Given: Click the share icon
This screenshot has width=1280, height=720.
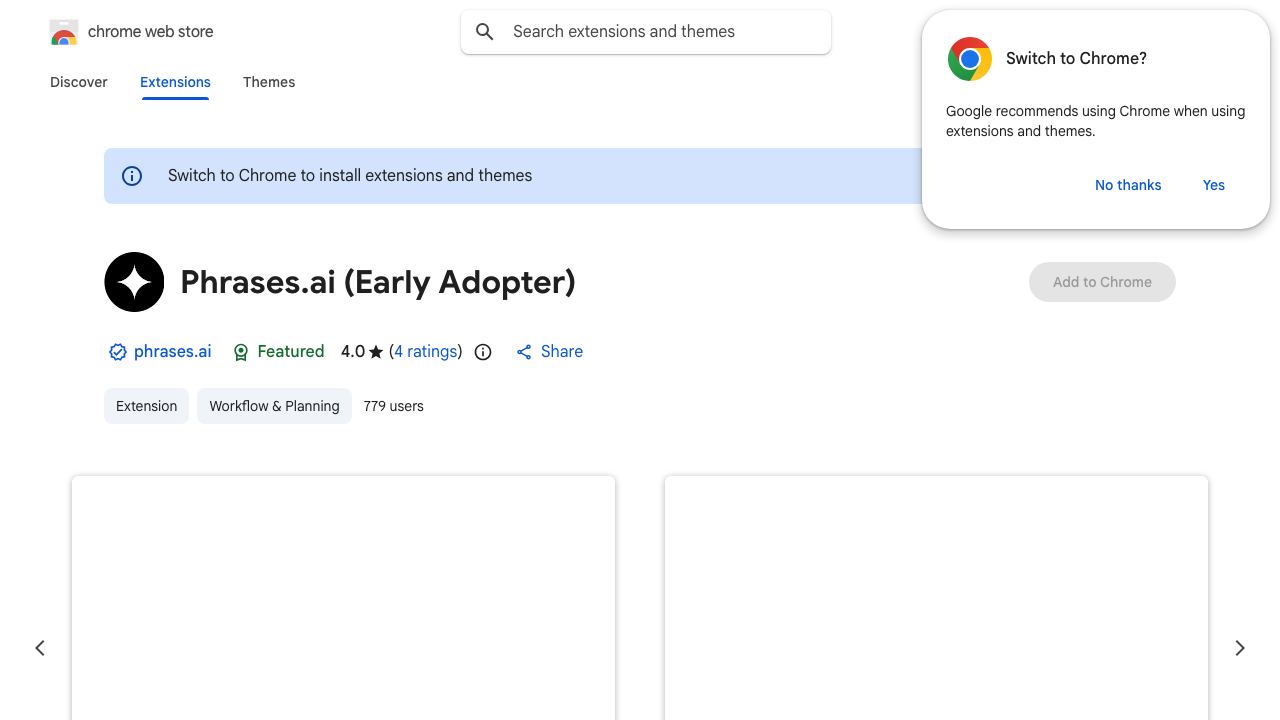Looking at the screenshot, I should point(524,352).
